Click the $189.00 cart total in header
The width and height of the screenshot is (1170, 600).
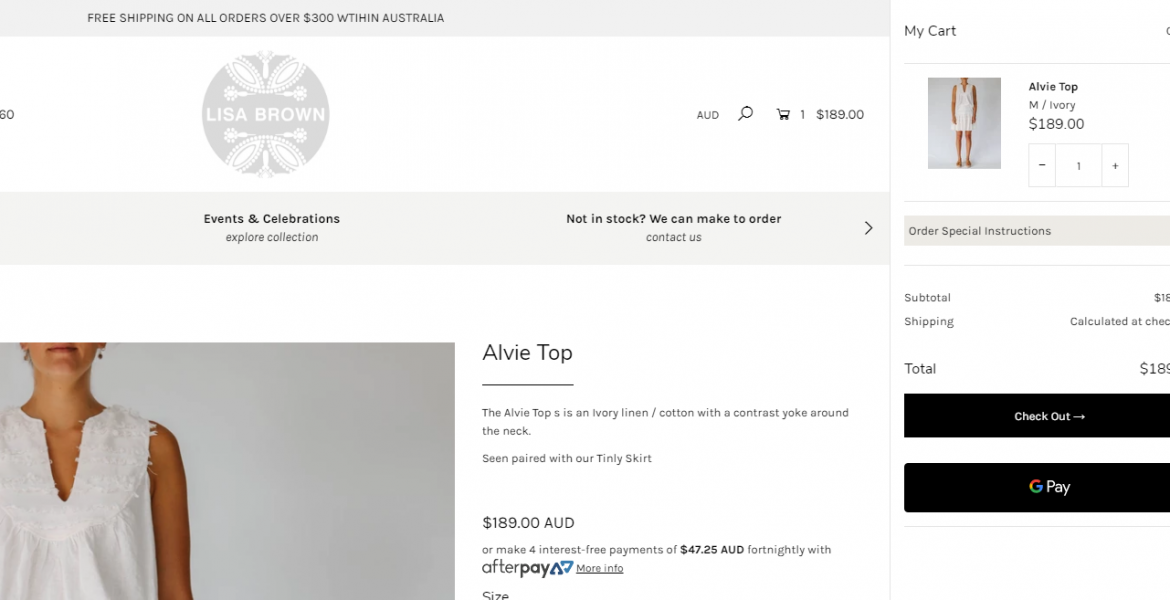click(839, 115)
